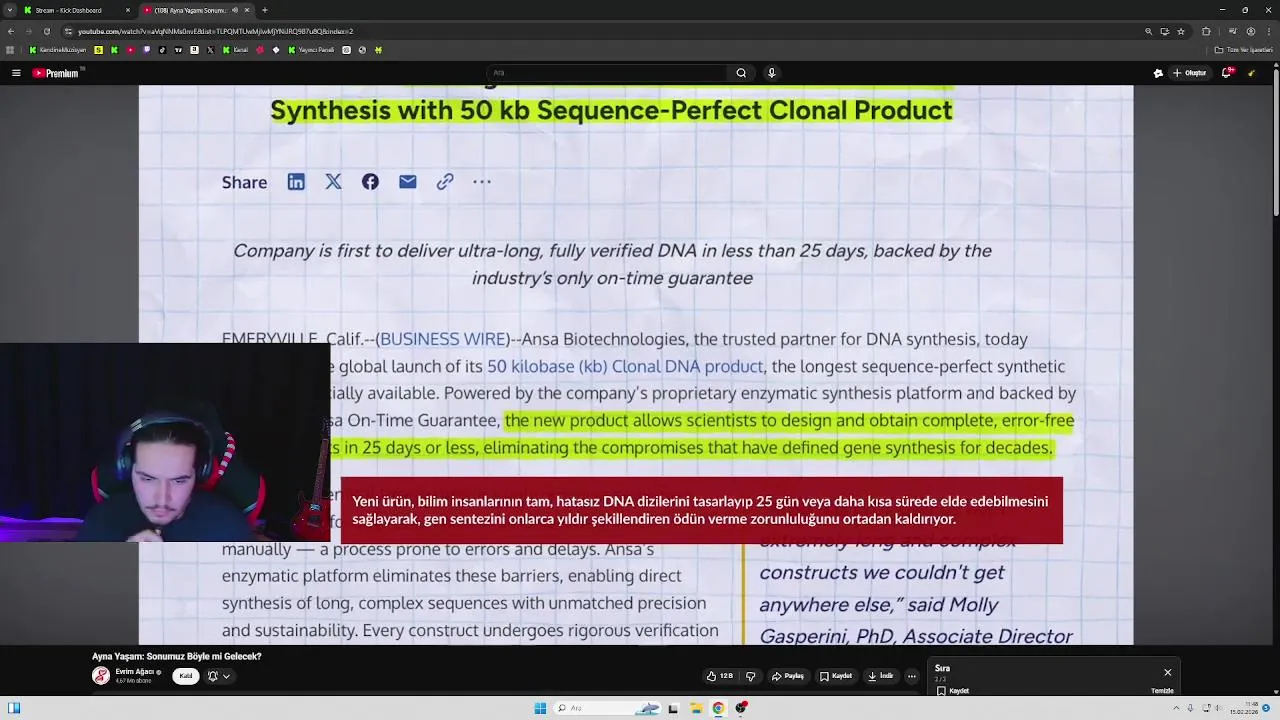Open browser extensions puzzle icon
This screenshot has width=1280, height=720.
click(1206, 31)
